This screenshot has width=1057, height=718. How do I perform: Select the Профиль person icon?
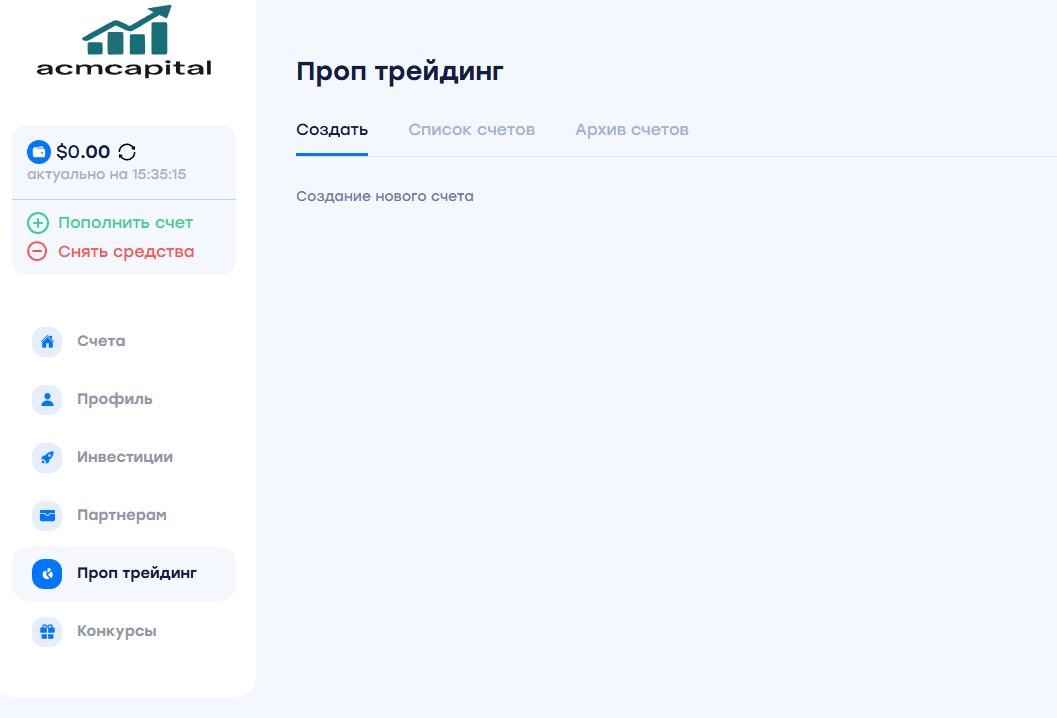click(x=47, y=399)
